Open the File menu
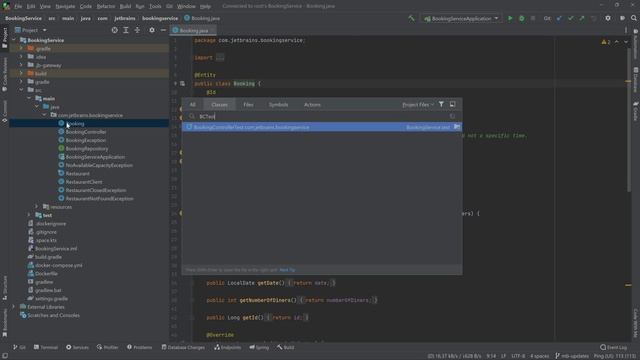 18,7
